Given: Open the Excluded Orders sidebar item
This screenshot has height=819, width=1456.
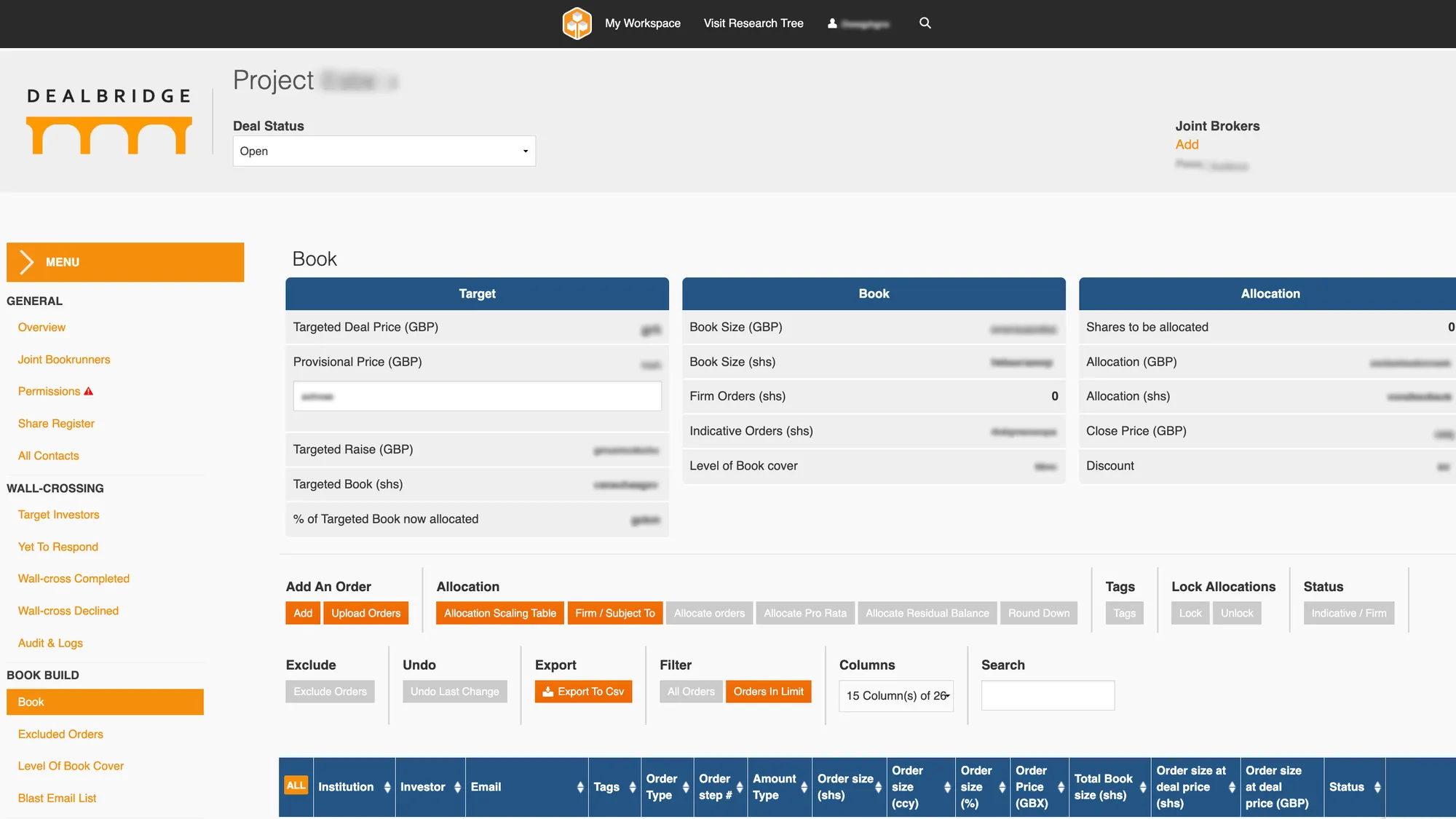Looking at the screenshot, I should coord(60,735).
